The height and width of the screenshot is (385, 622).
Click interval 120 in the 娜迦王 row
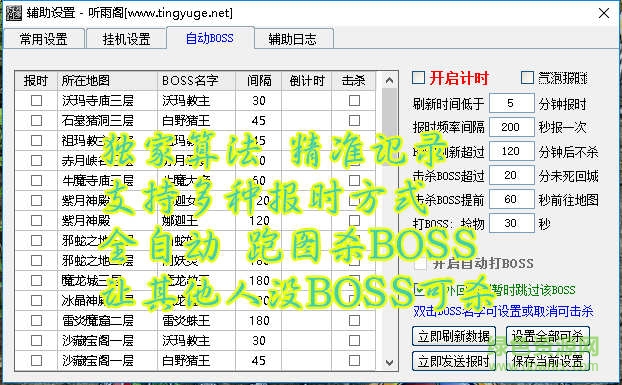[259, 220]
